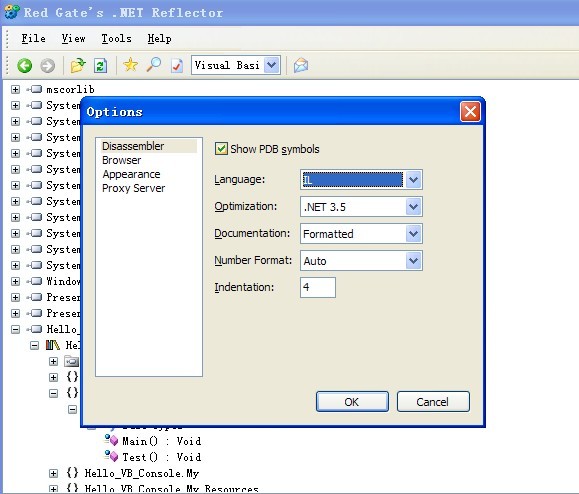Open the Number Format Auto dropdown
579x494 pixels.
(414, 261)
